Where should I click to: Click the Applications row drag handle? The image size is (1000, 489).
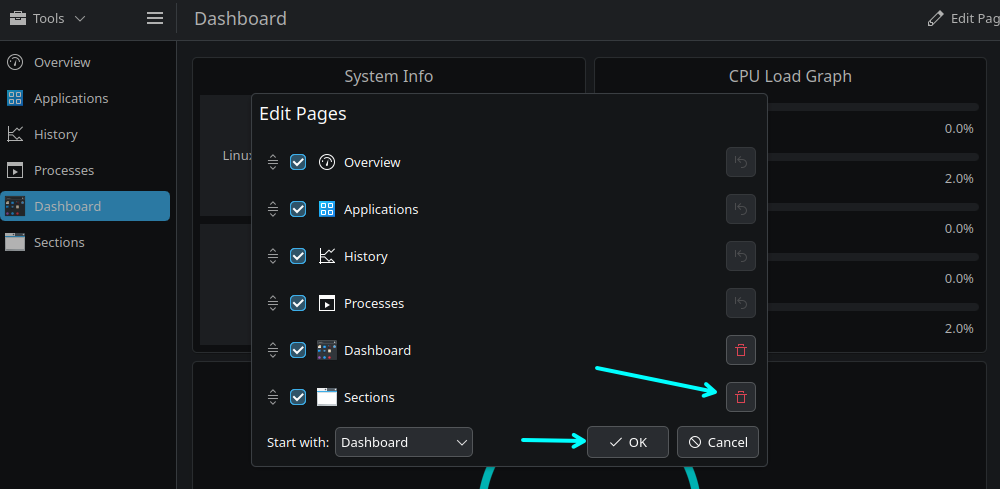coord(273,209)
